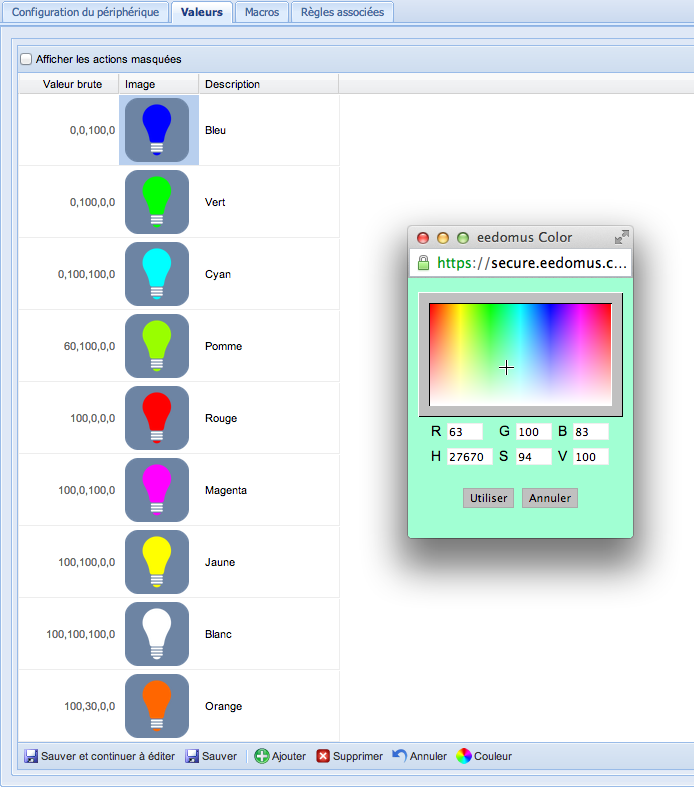Image resolution: width=694 pixels, height=788 pixels.
Task: Open the Couleur color wheel tool
Action: (484, 756)
